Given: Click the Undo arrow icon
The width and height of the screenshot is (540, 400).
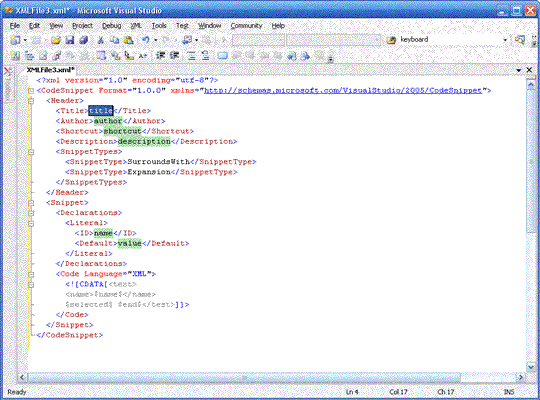Looking at the screenshot, I should [x=146, y=40].
